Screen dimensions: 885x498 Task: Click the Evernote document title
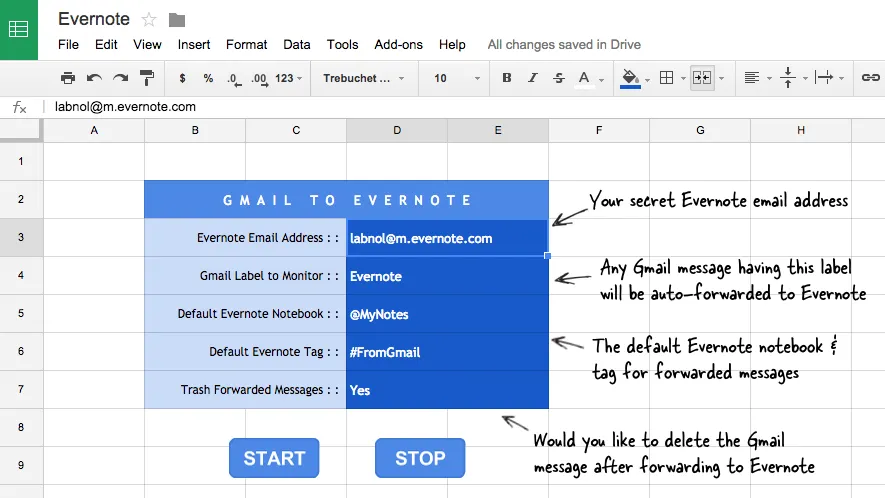point(94,19)
